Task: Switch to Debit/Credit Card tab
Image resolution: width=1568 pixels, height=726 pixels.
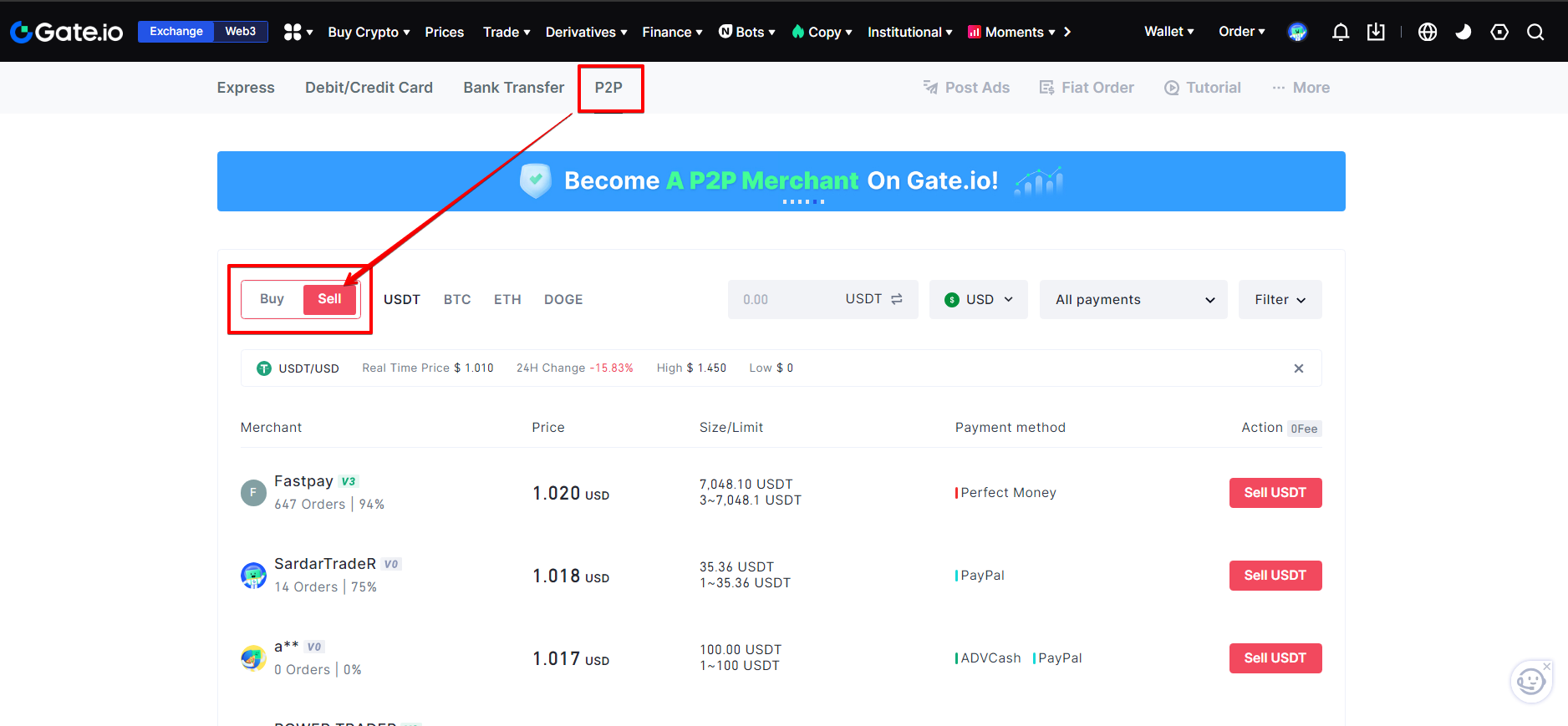Action: 369,88
